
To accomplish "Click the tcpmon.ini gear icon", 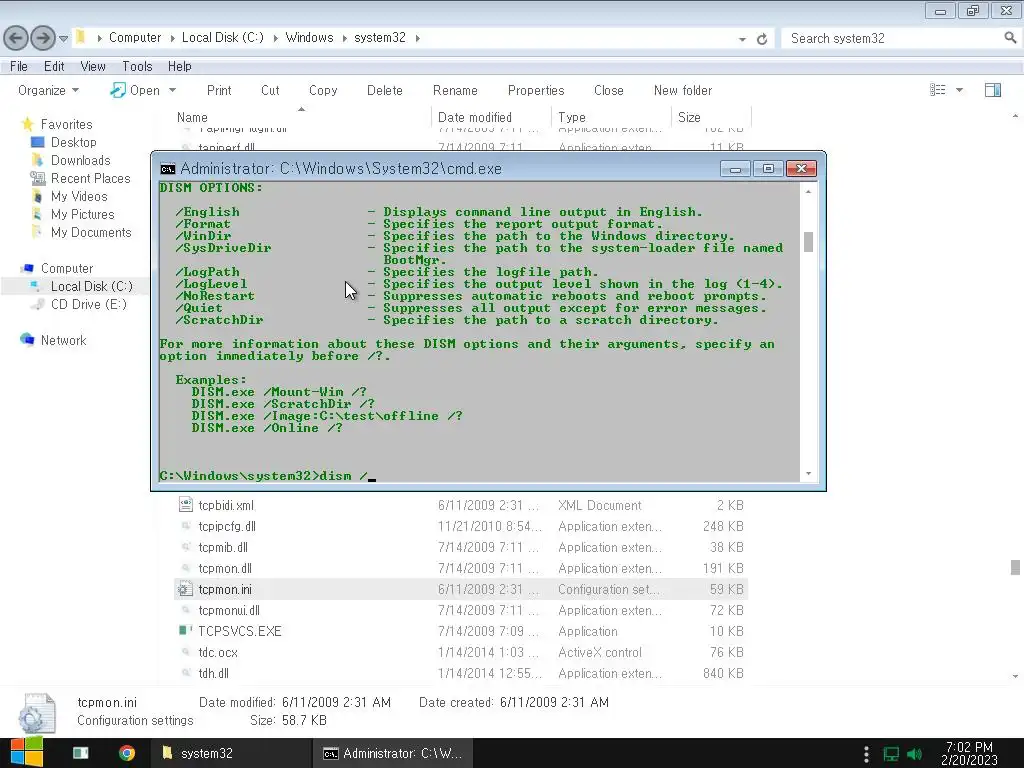I will (185, 589).
